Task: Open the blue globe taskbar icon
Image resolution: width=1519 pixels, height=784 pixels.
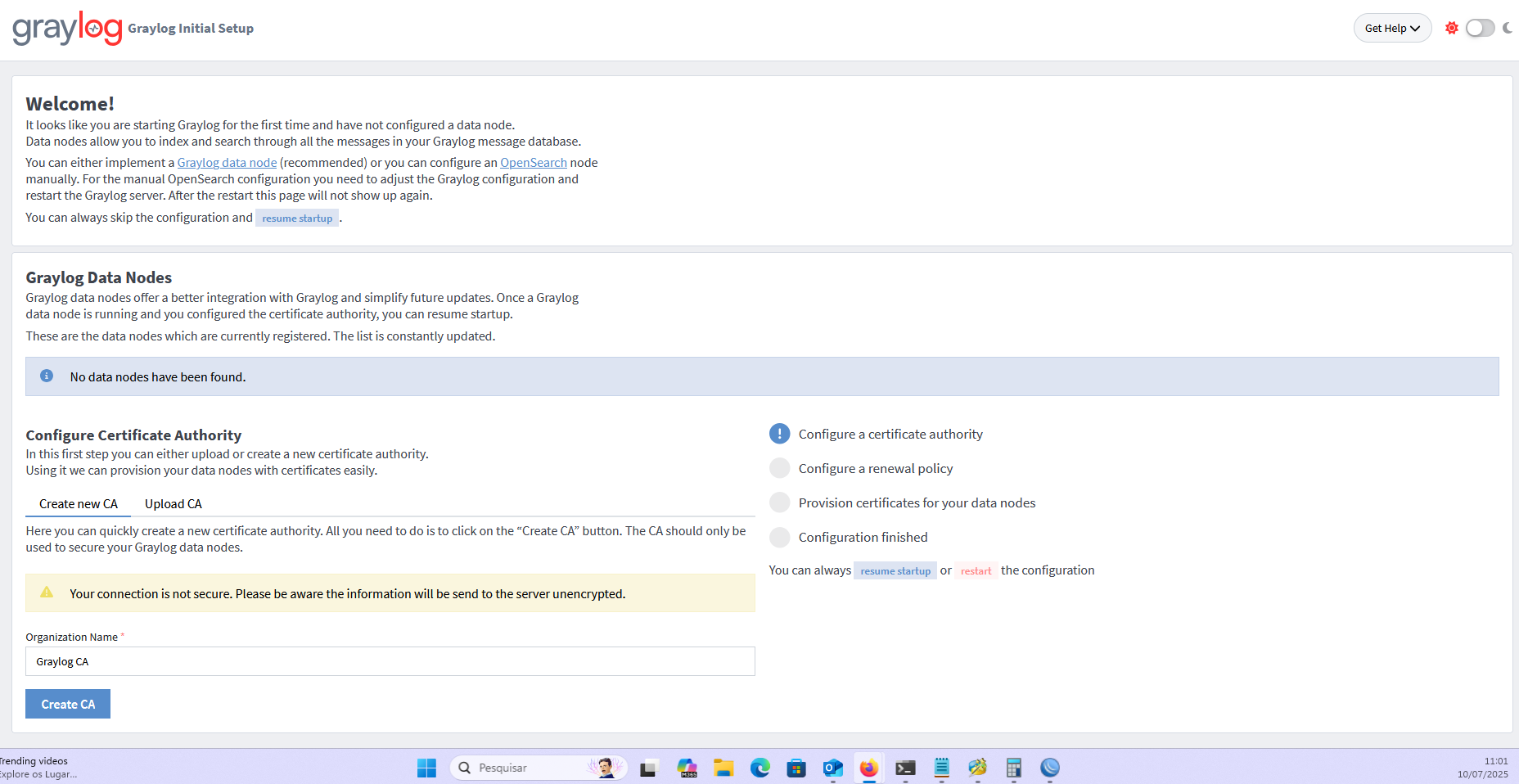Action: (x=1050, y=768)
